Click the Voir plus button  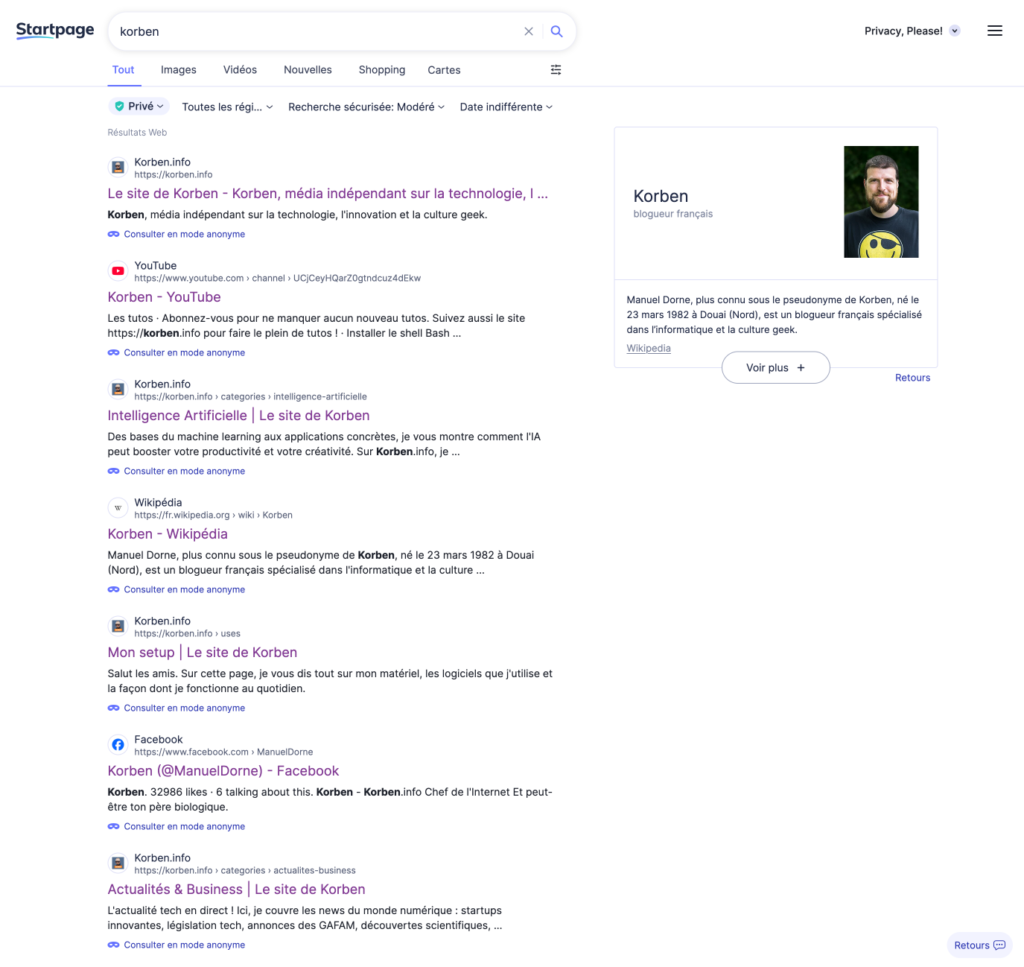coord(775,368)
